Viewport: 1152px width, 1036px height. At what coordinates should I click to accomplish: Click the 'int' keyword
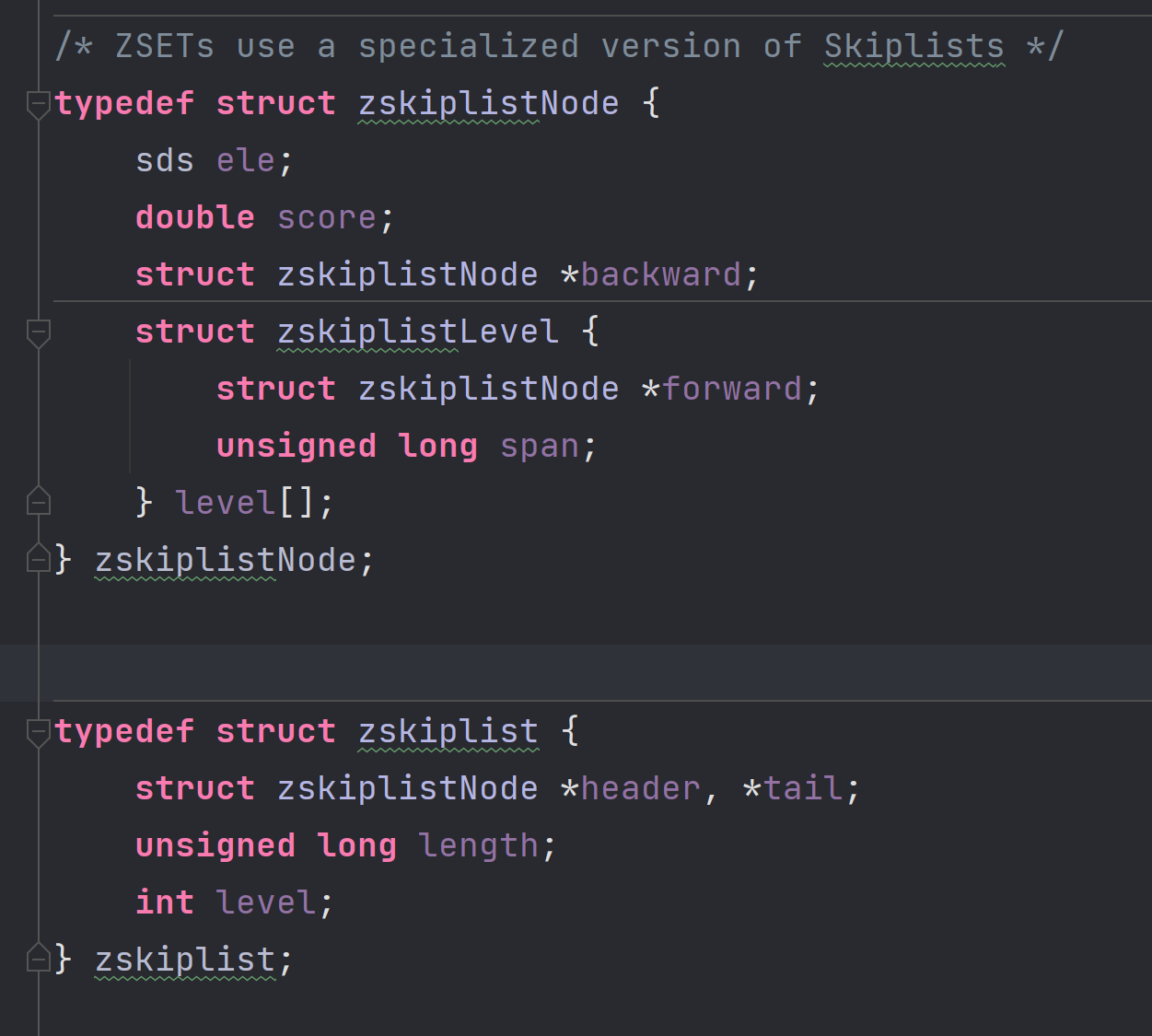tap(165, 902)
